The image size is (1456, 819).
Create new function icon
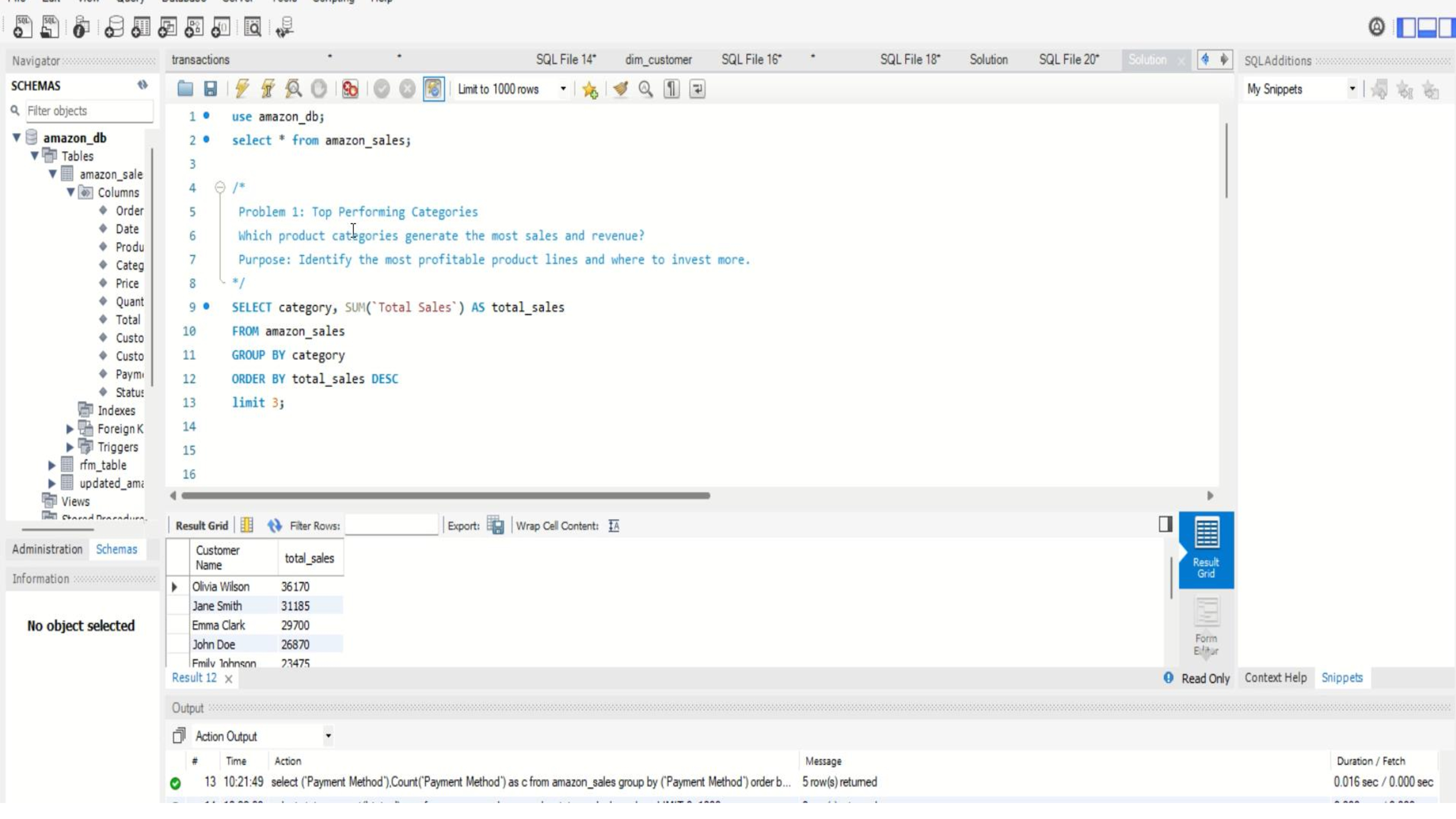[x=221, y=27]
